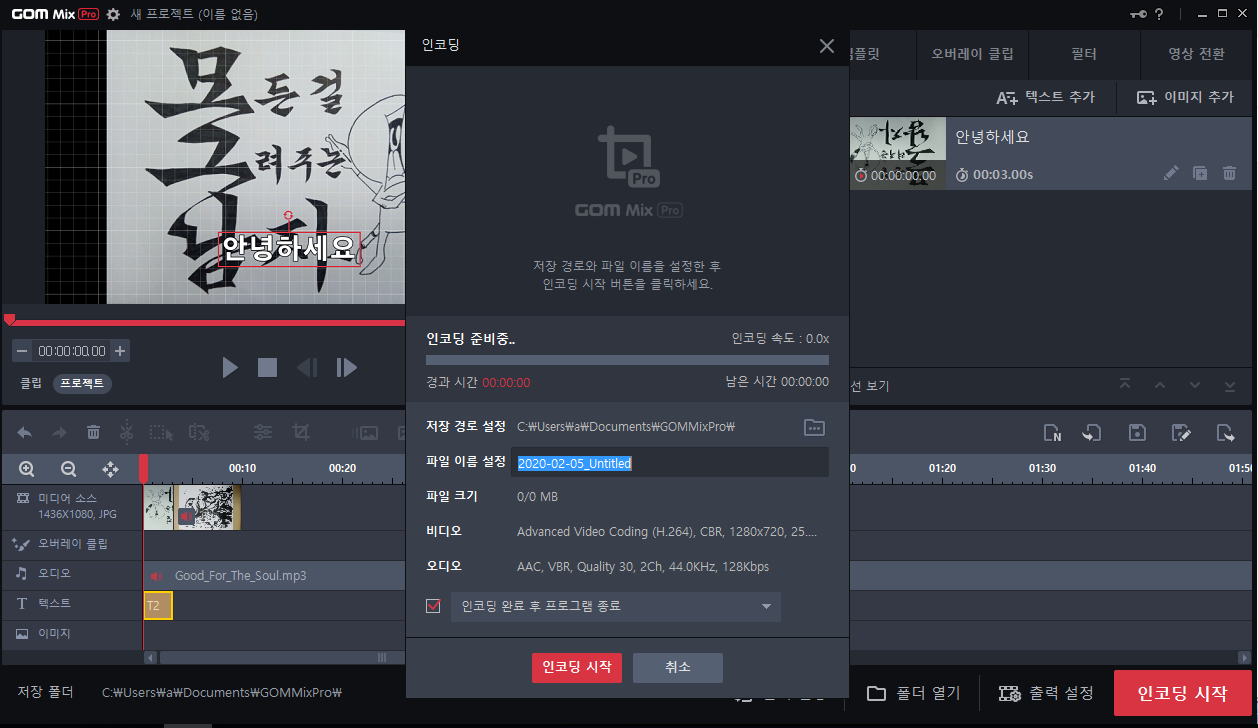Step to the previous frame
Screen dimensions: 1258x728
click(307, 368)
